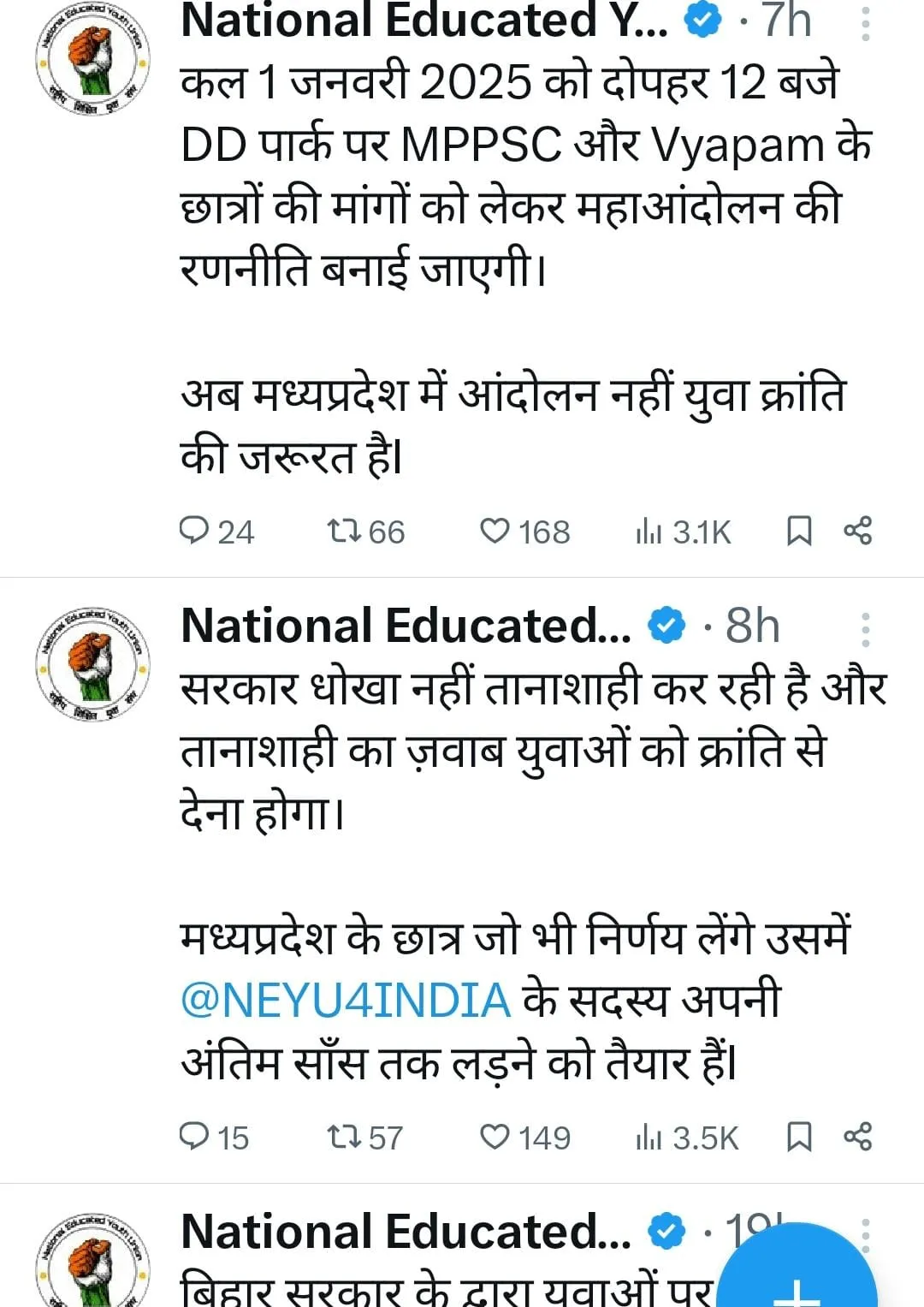Share the first tweet posted 7h ago

pos(858,532)
